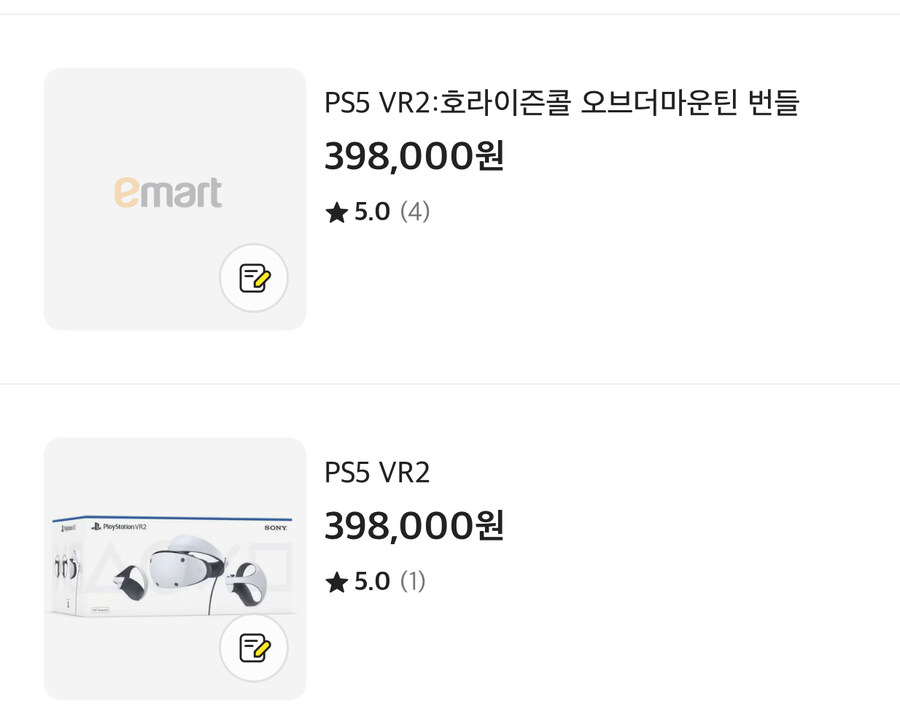The width and height of the screenshot is (900, 717).
Task: Click the star icon next to the (1) review rating
Action: point(337,583)
